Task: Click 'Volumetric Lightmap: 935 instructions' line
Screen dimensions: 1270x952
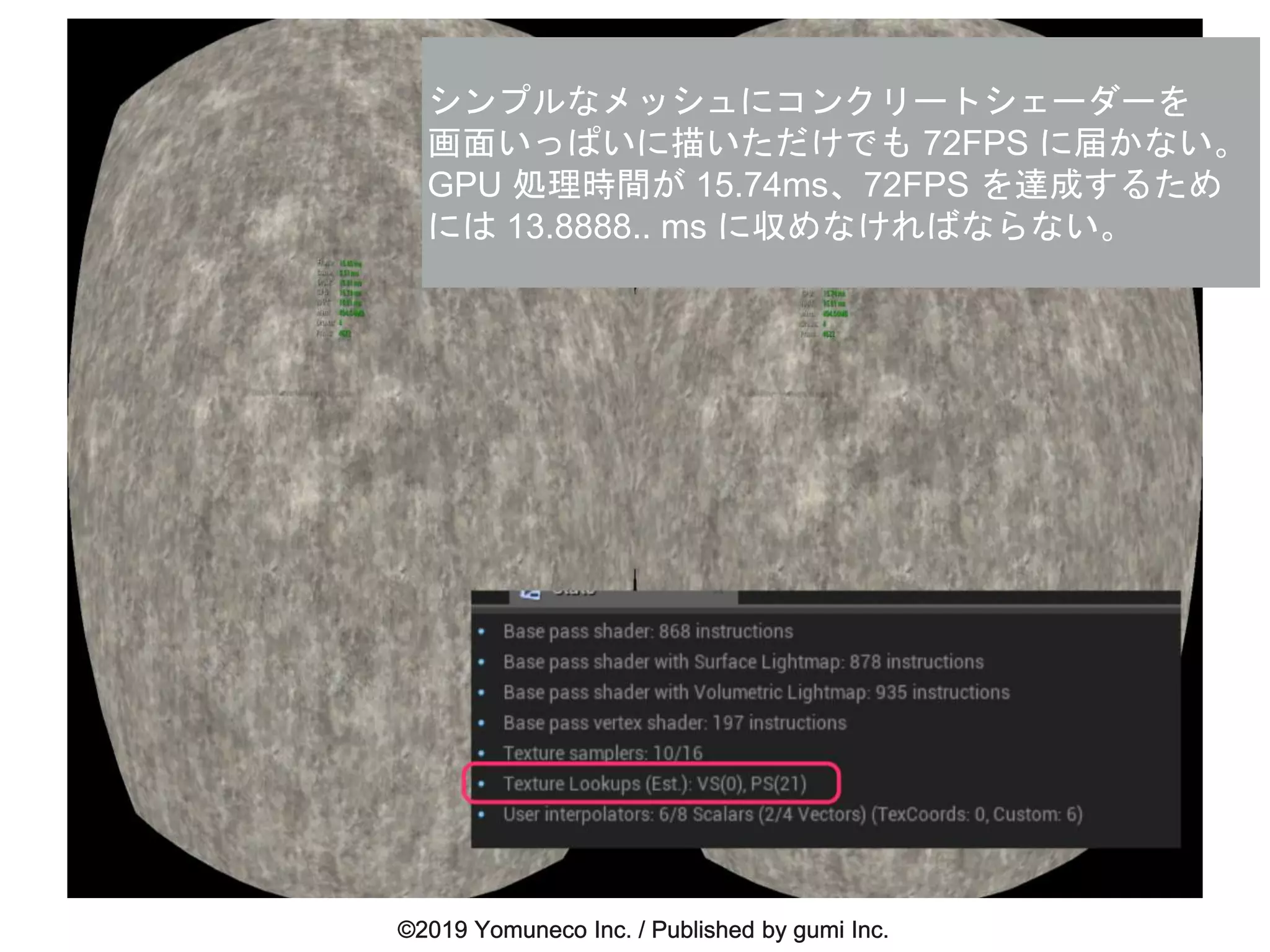Action: pyautogui.click(x=756, y=692)
